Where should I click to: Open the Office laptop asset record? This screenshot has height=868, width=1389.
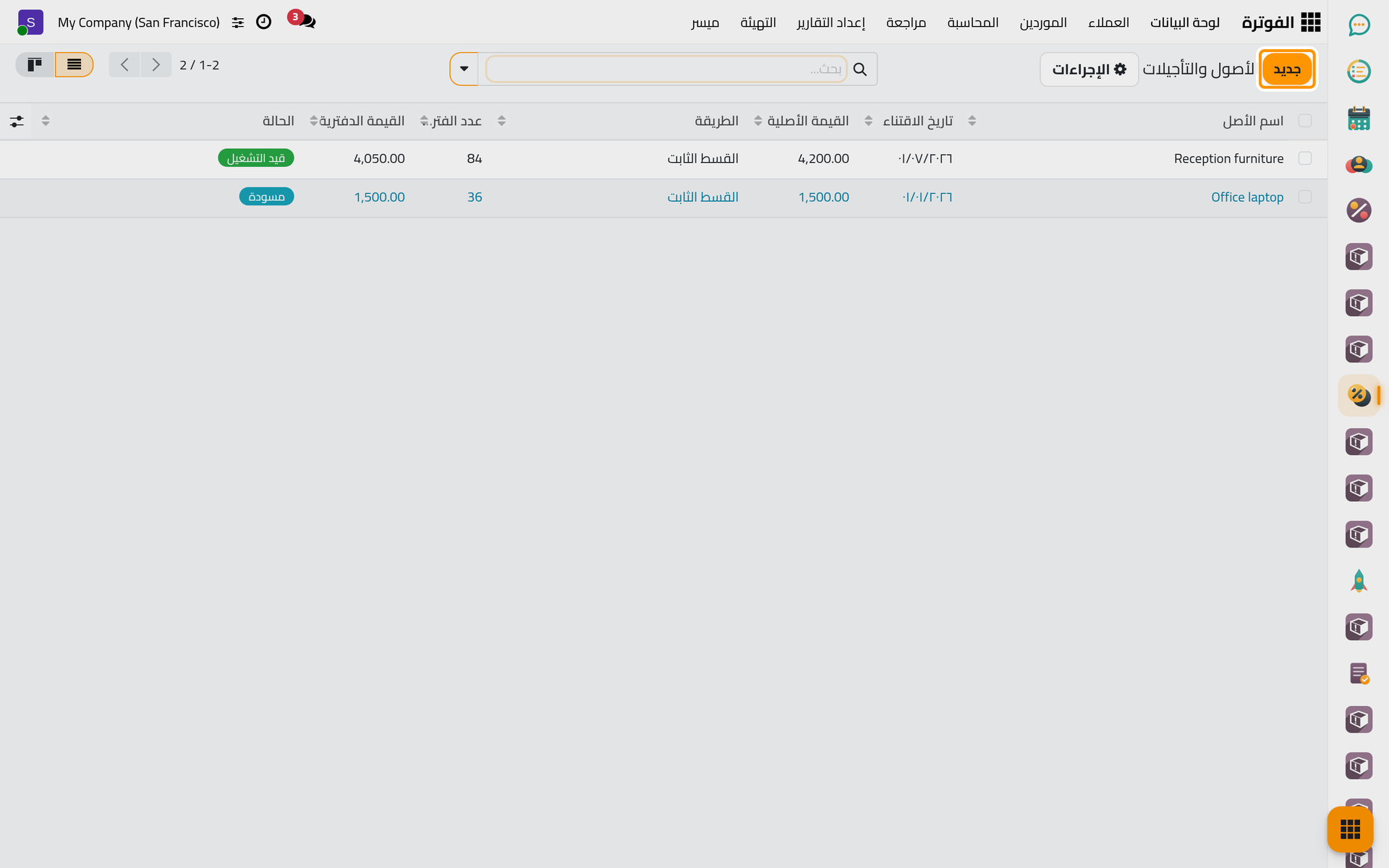point(1247,197)
